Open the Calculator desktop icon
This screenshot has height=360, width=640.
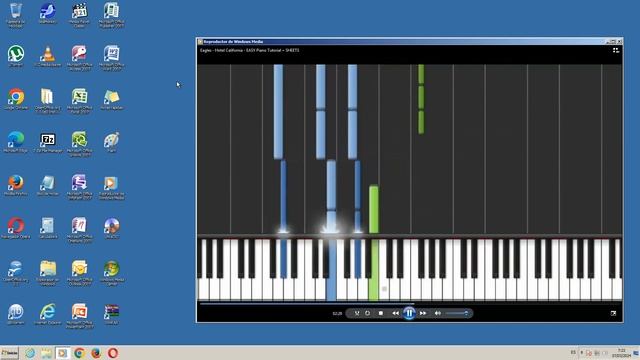(x=47, y=228)
